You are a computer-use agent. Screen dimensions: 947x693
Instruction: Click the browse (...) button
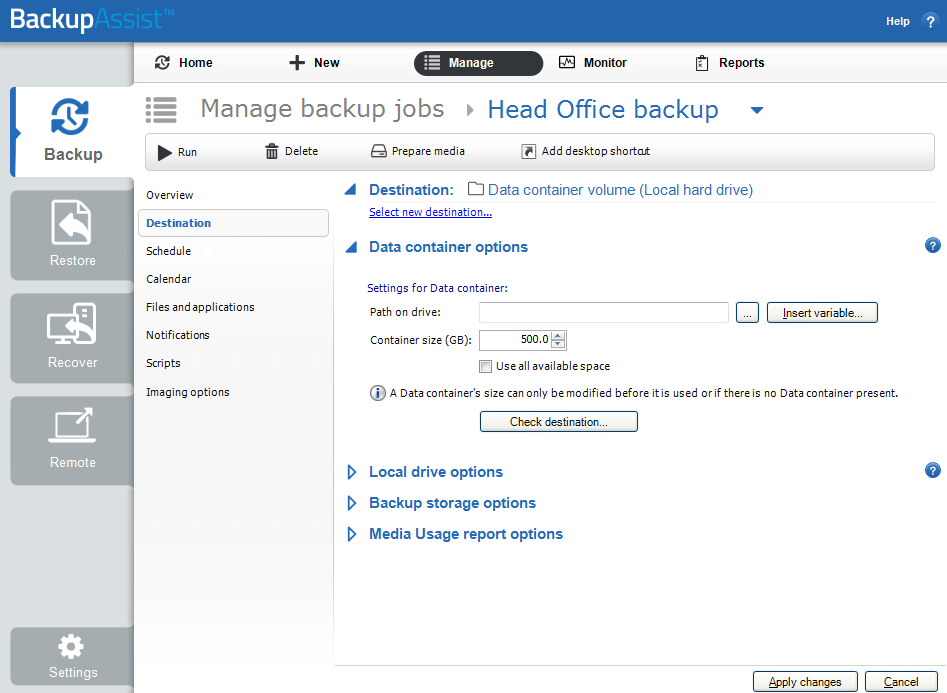pyautogui.click(x=747, y=313)
